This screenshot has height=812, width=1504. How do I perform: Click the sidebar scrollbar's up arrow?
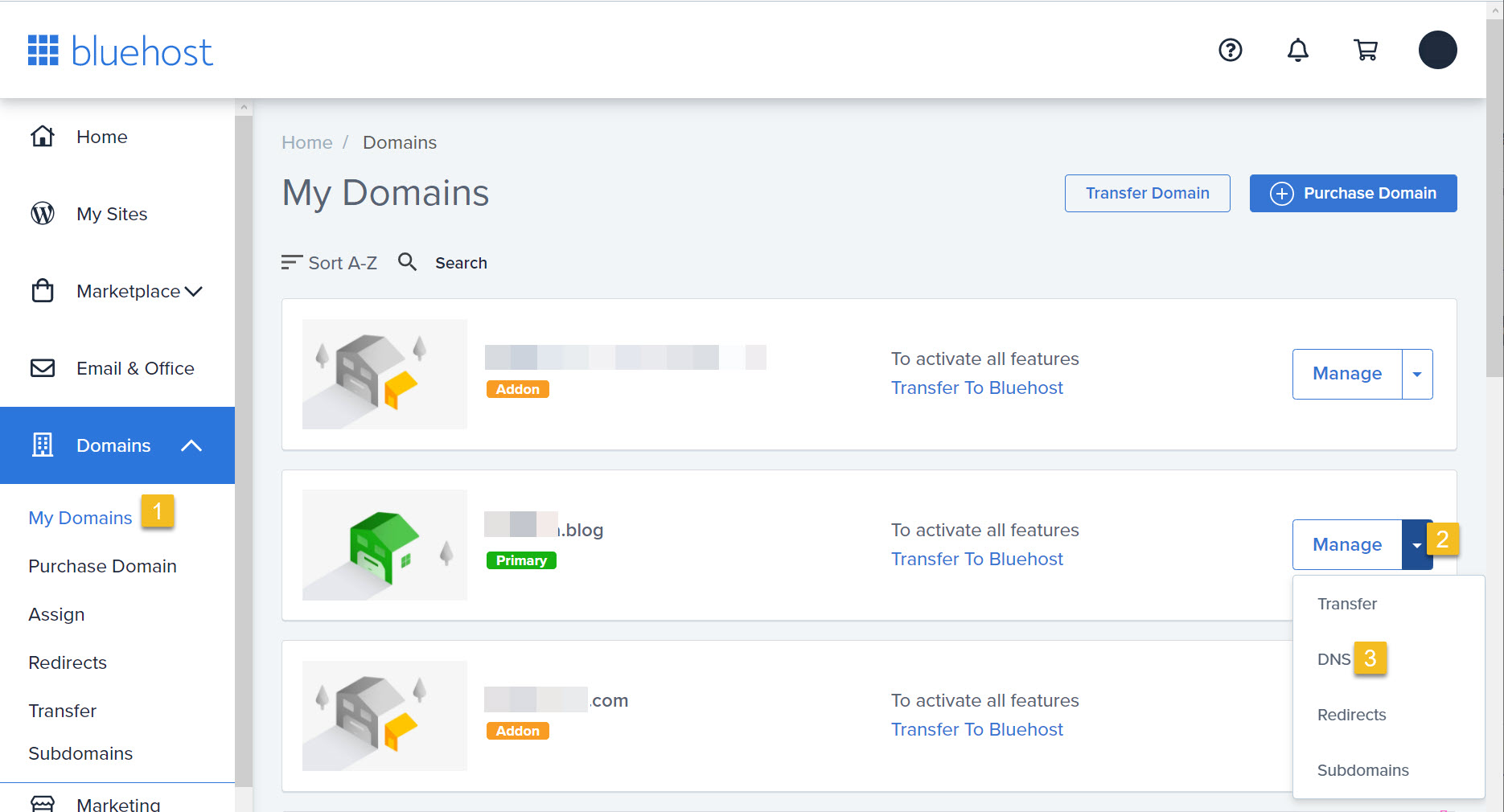(x=244, y=107)
